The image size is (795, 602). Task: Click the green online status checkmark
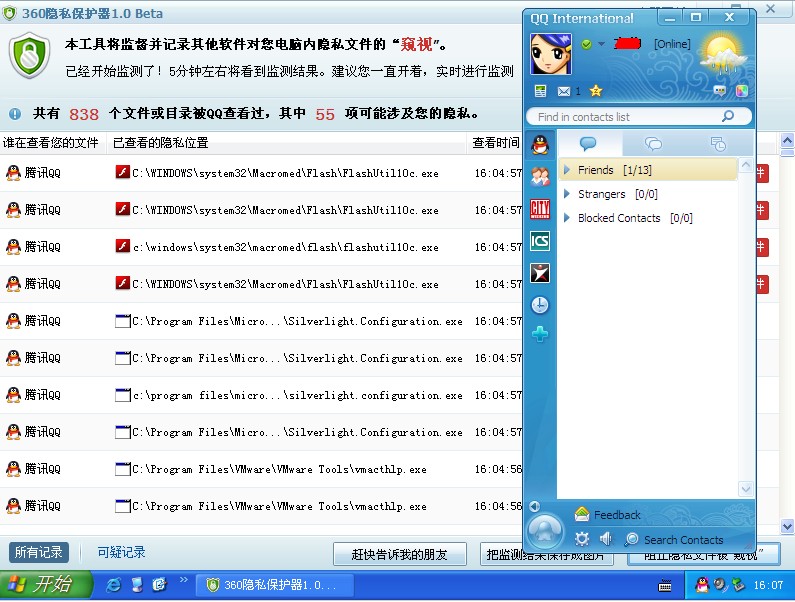(587, 44)
